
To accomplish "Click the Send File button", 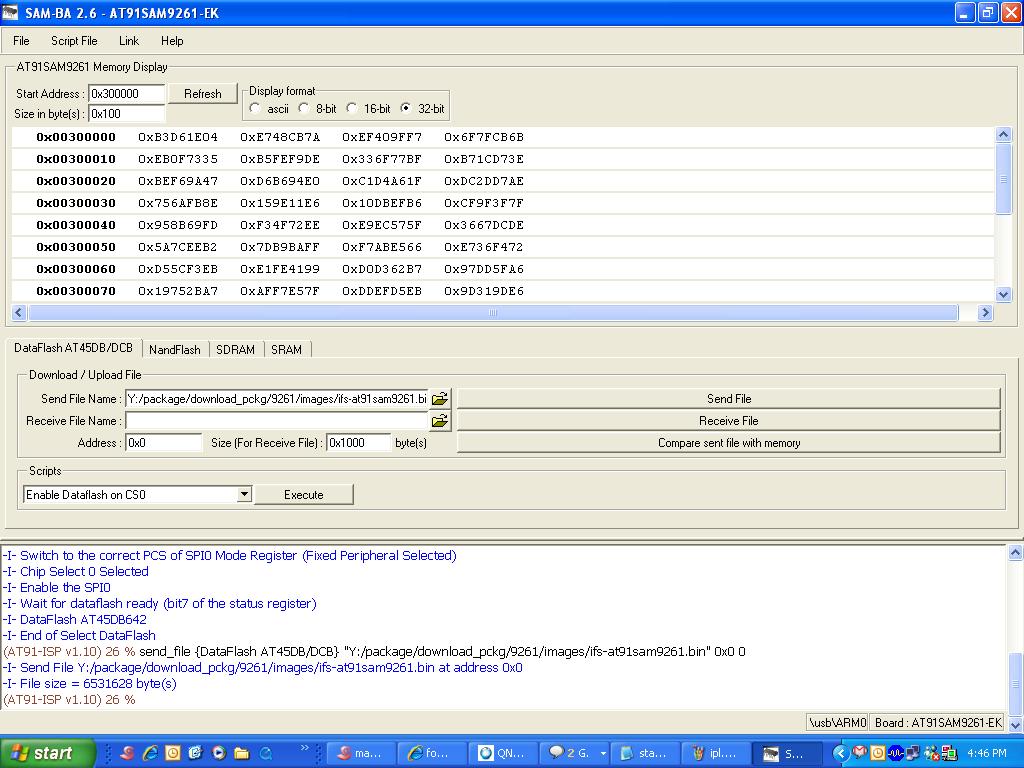I will (728, 398).
